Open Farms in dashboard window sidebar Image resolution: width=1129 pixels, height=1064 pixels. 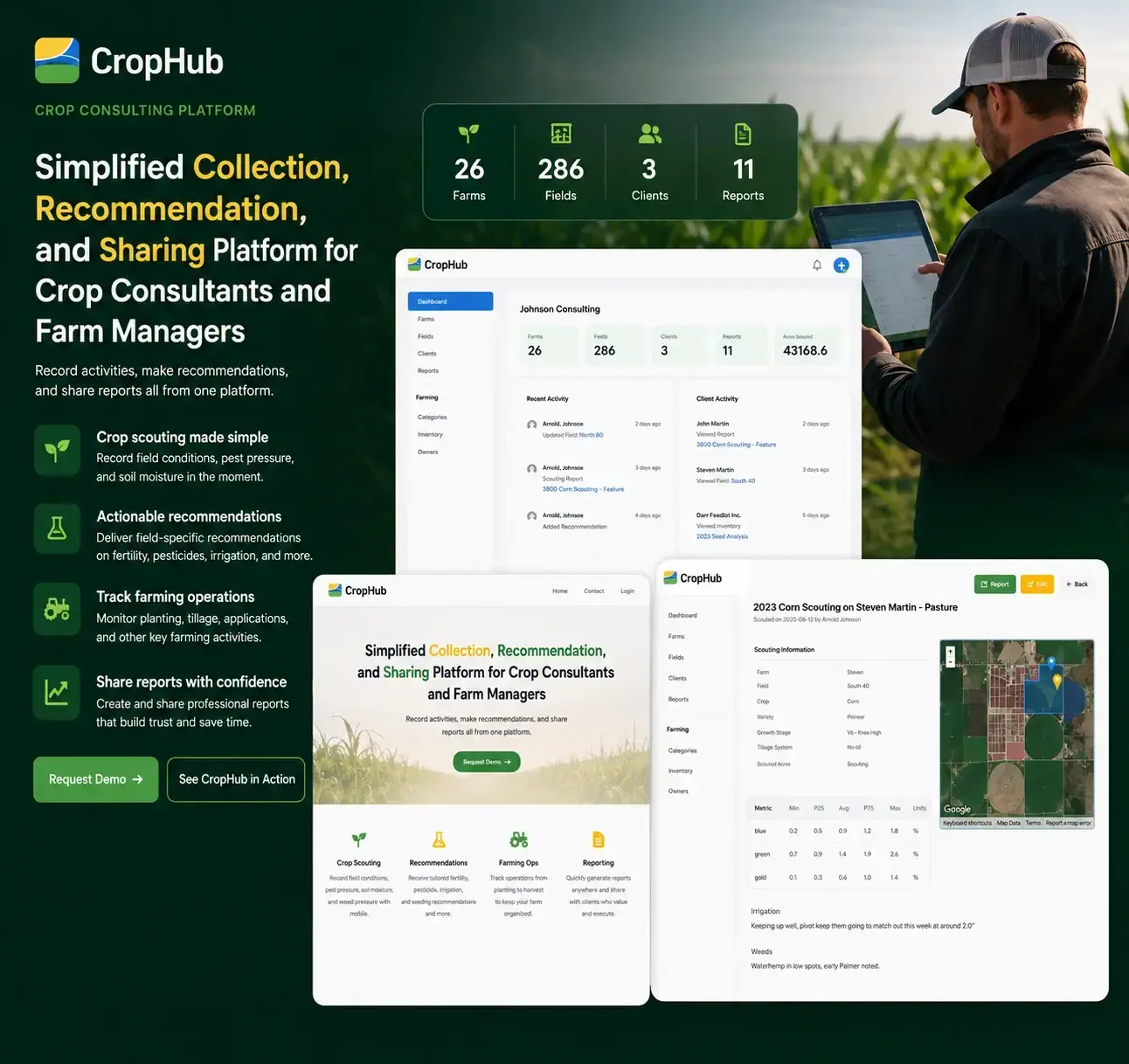426,319
